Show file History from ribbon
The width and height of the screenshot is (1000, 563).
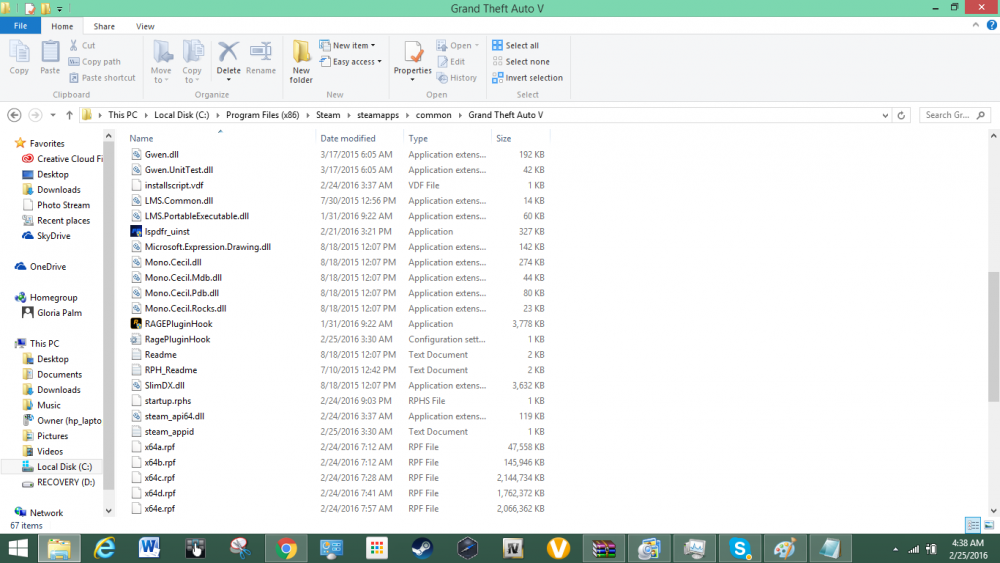(457, 78)
